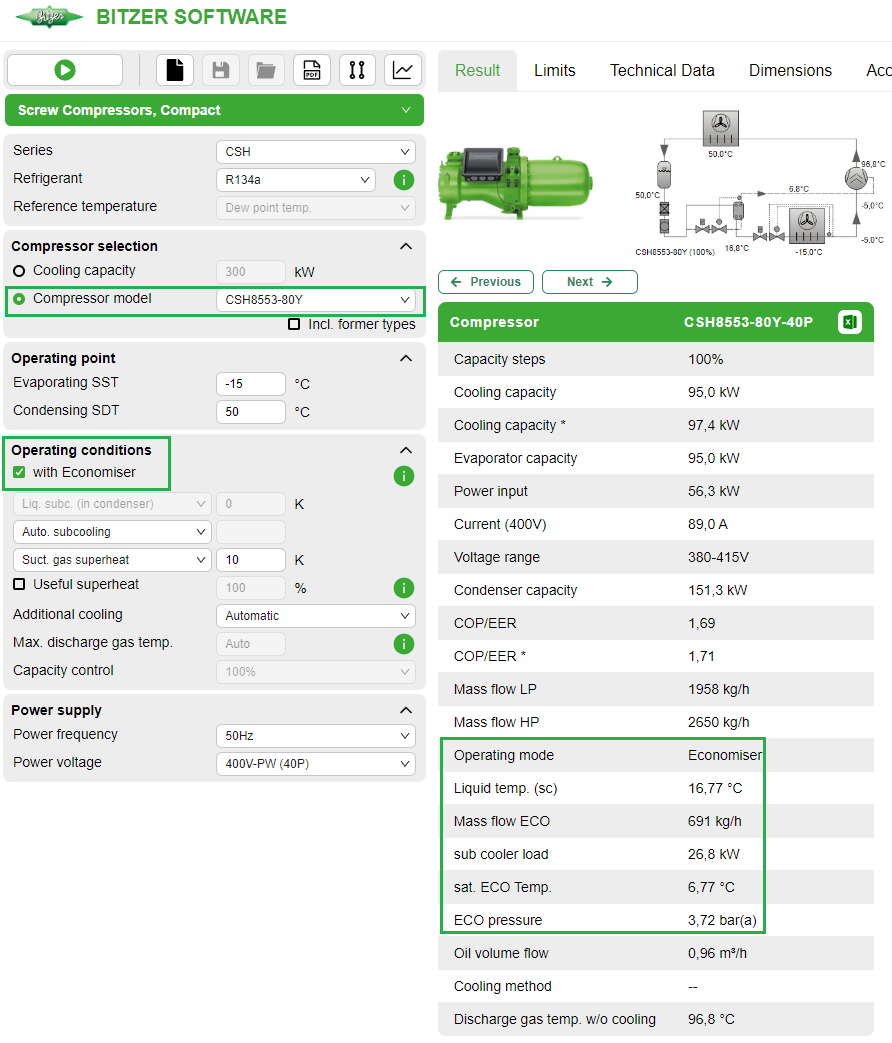This screenshot has width=892, height=1043.
Task: Run the calculation with the green play button
Action: coord(64,70)
